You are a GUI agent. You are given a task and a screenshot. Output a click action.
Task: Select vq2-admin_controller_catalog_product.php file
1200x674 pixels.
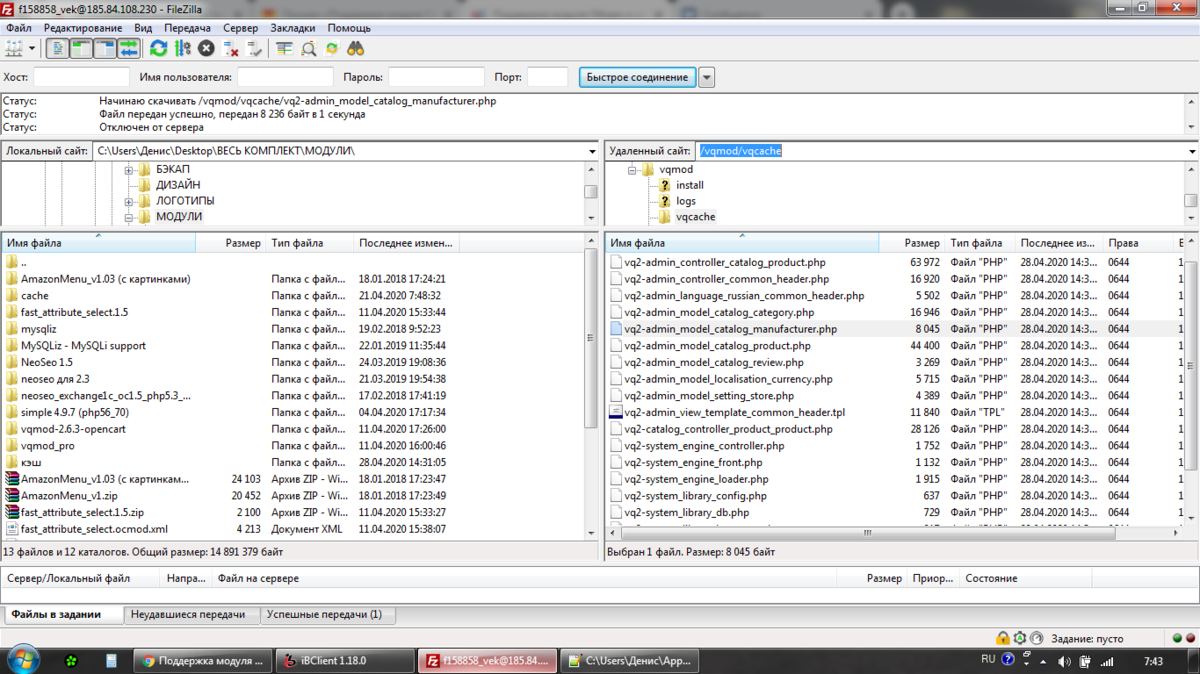[x=725, y=262]
